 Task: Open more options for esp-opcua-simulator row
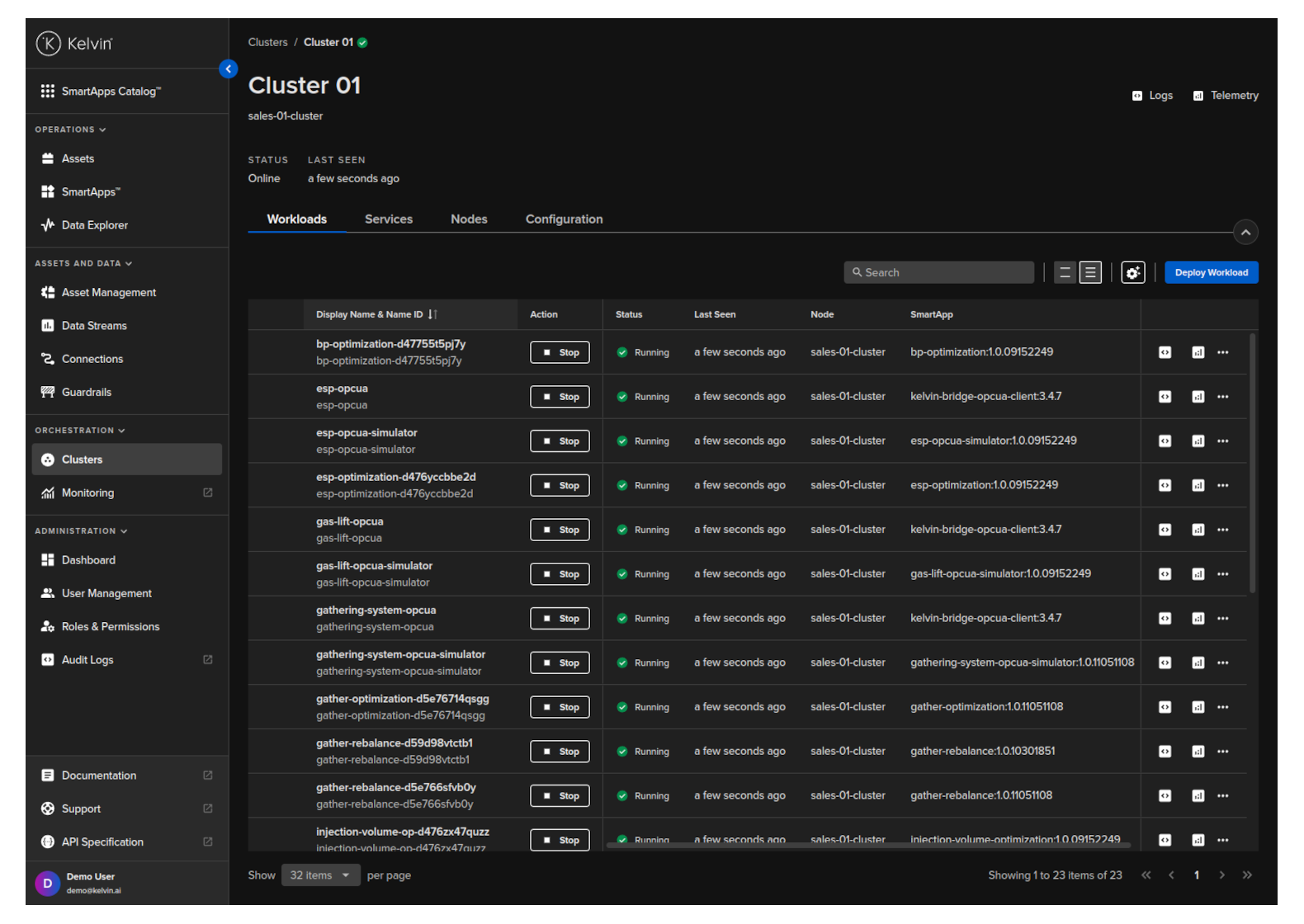pos(1222,441)
